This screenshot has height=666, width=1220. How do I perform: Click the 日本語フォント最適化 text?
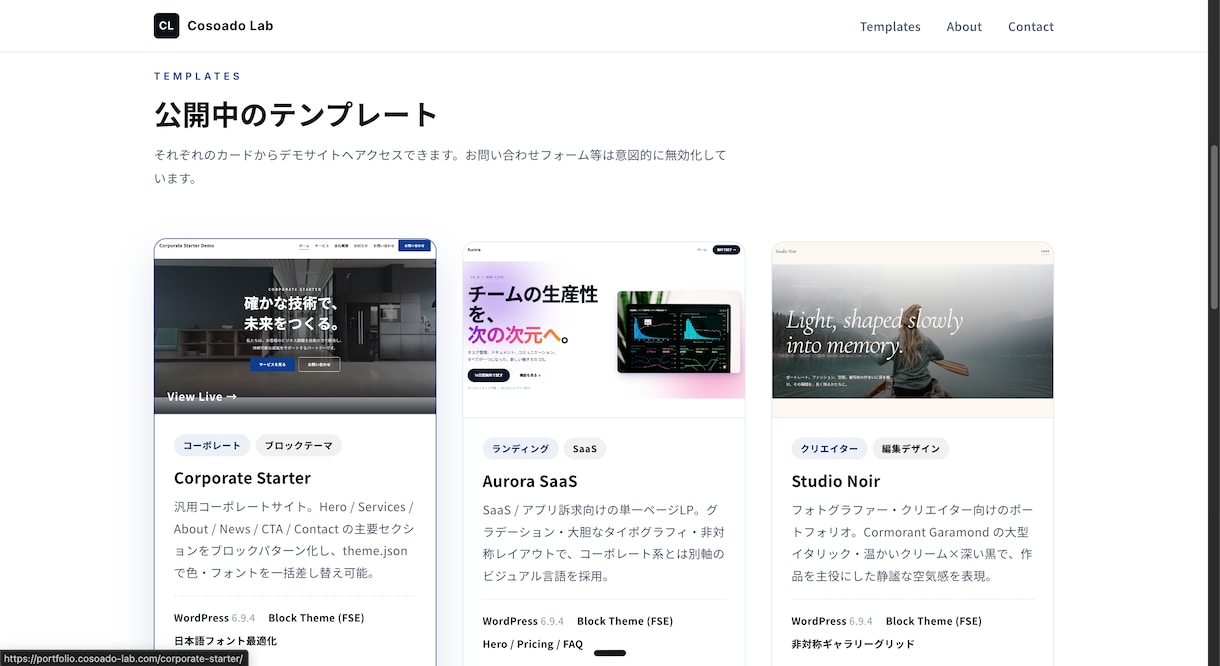225,641
